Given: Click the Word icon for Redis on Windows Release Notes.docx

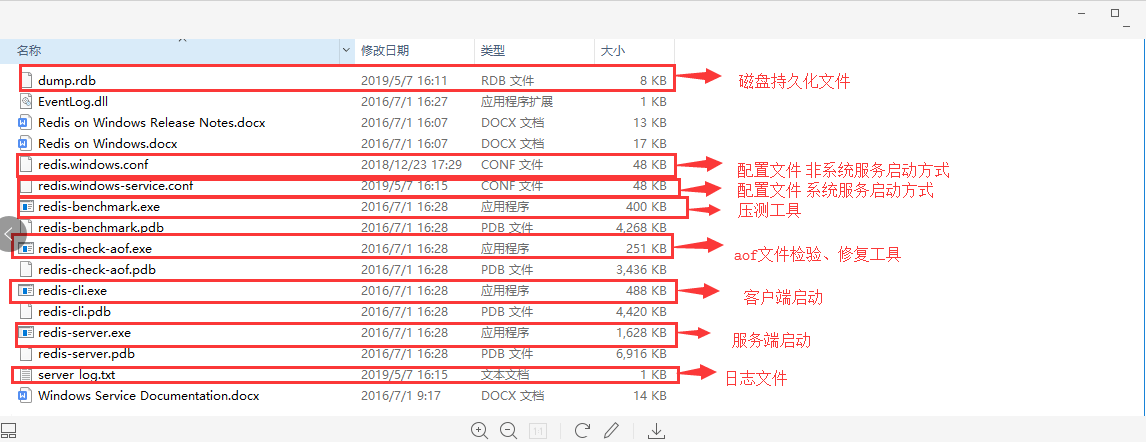Looking at the screenshot, I should click(x=26, y=123).
